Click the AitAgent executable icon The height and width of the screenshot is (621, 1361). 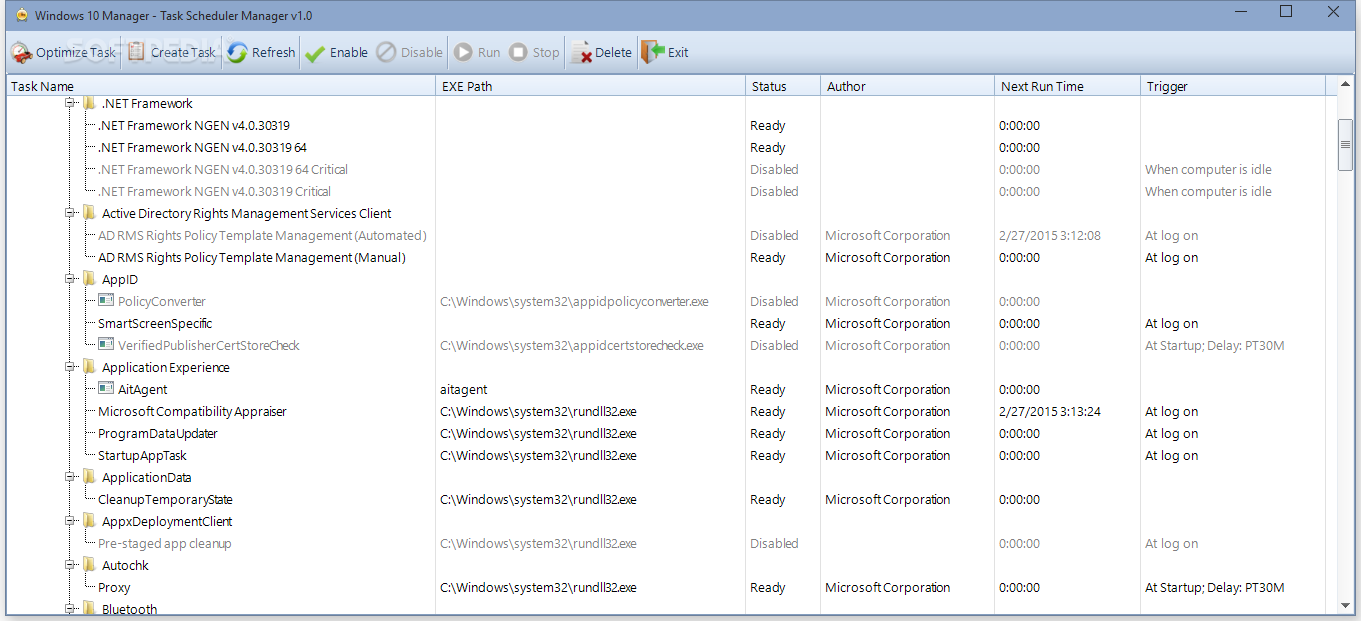pos(106,389)
